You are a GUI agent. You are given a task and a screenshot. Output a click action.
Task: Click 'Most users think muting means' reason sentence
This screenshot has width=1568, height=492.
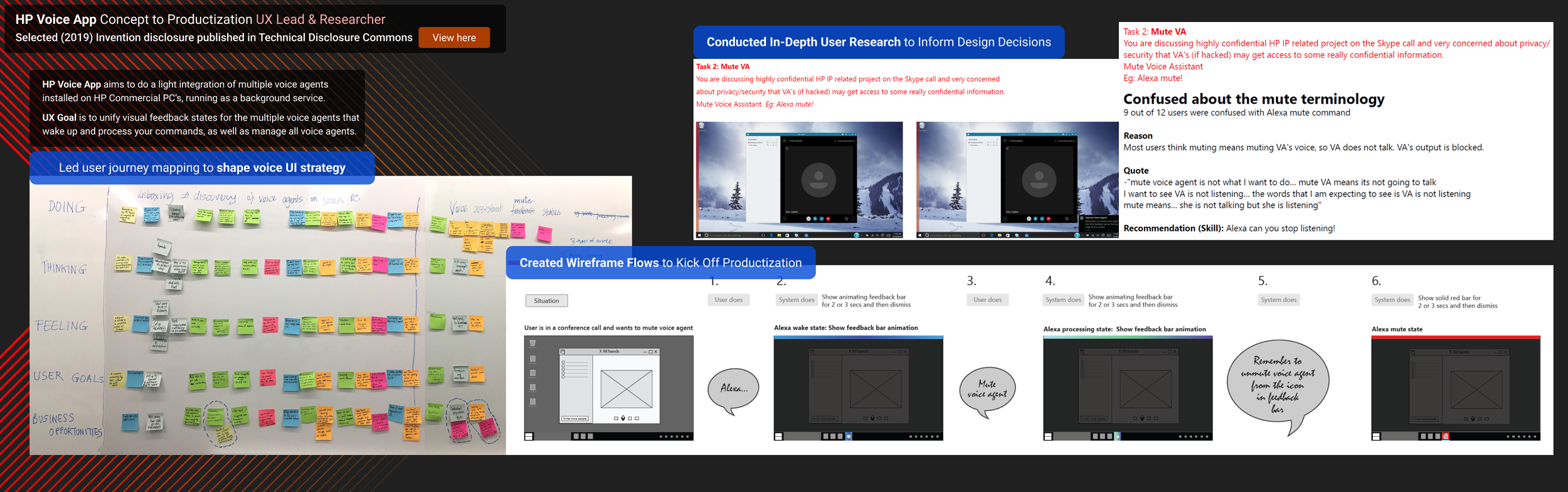click(1303, 147)
